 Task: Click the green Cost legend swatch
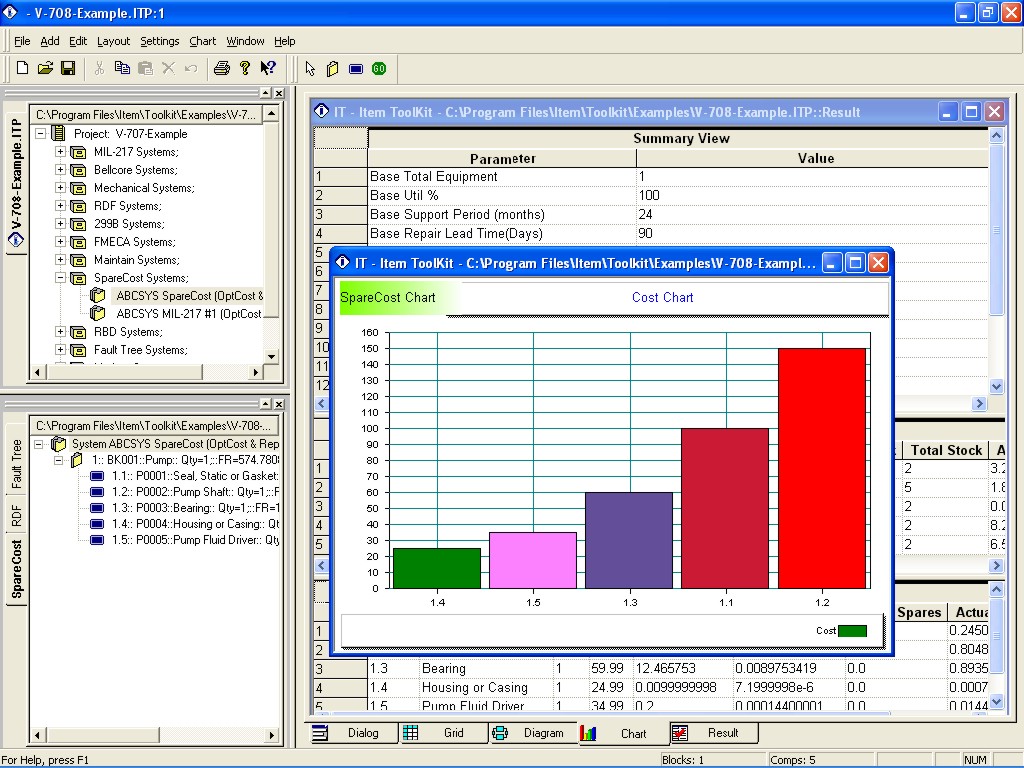pos(852,631)
